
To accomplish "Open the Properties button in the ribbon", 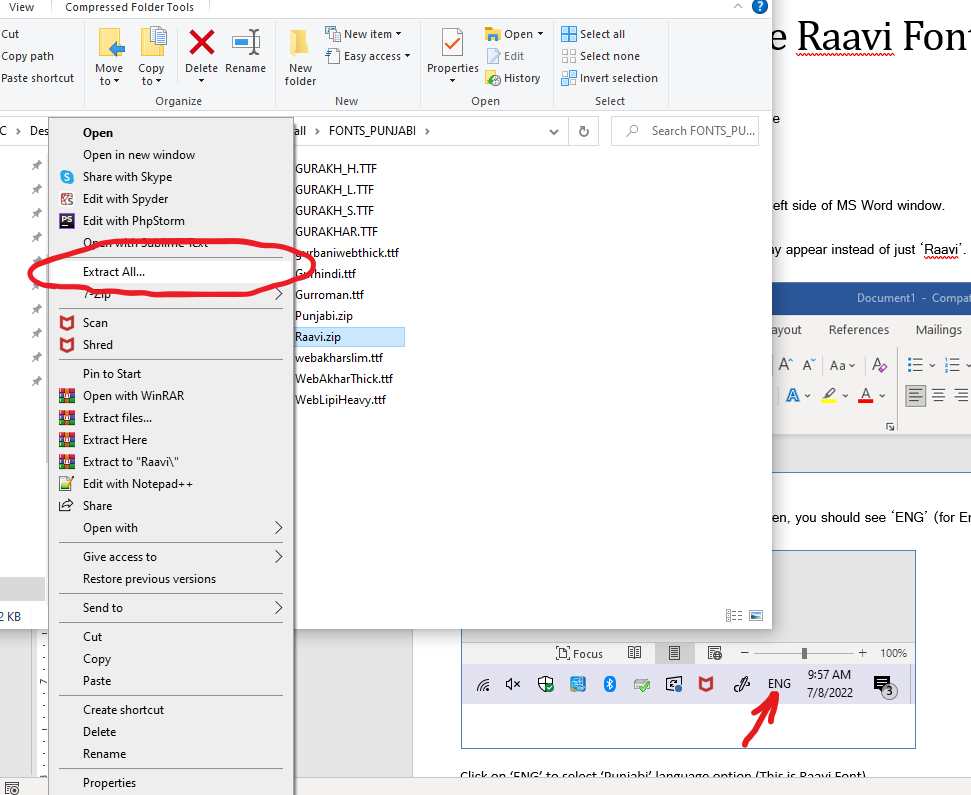I will pyautogui.click(x=453, y=56).
